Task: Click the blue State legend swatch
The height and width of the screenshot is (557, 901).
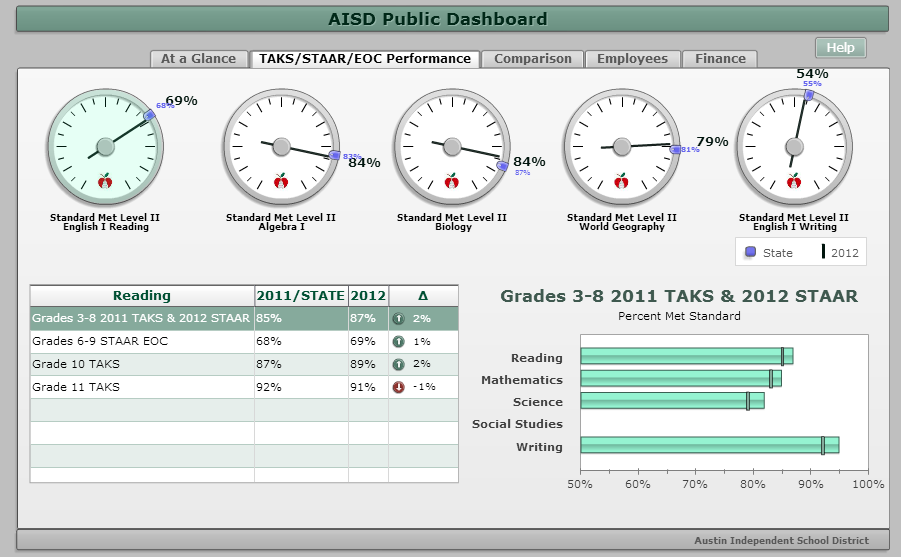Action: tap(751, 253)
